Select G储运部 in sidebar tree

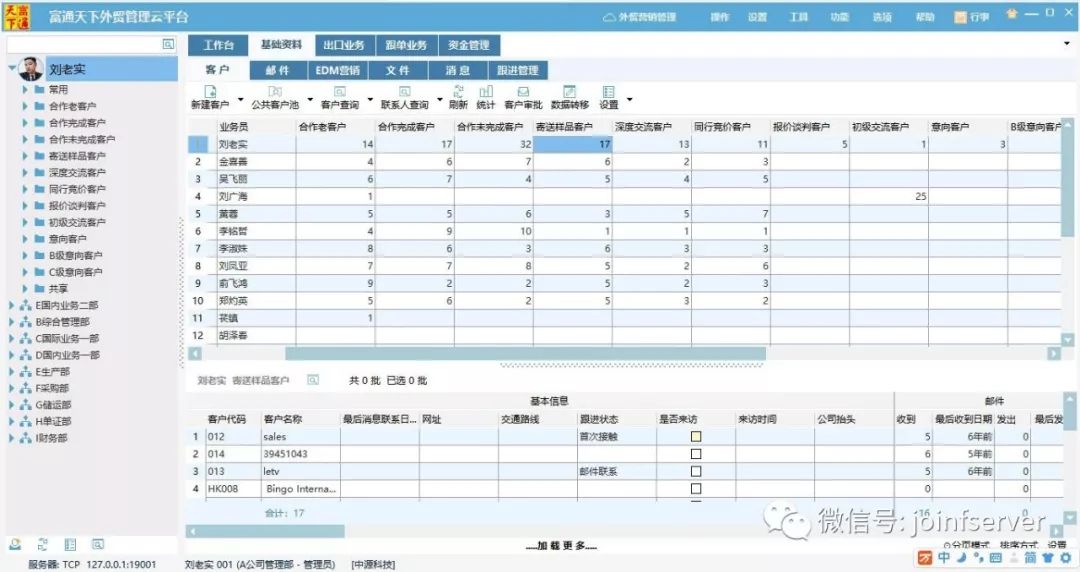[x=53, y=405]
